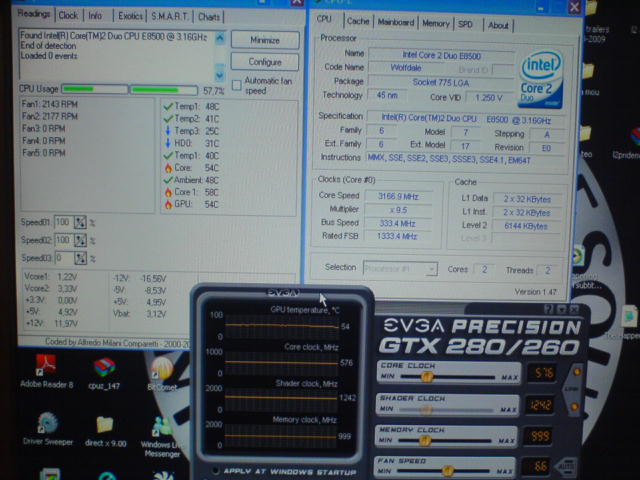Click the Fan2: 2177 RPM reading

(x=50, y=116)
